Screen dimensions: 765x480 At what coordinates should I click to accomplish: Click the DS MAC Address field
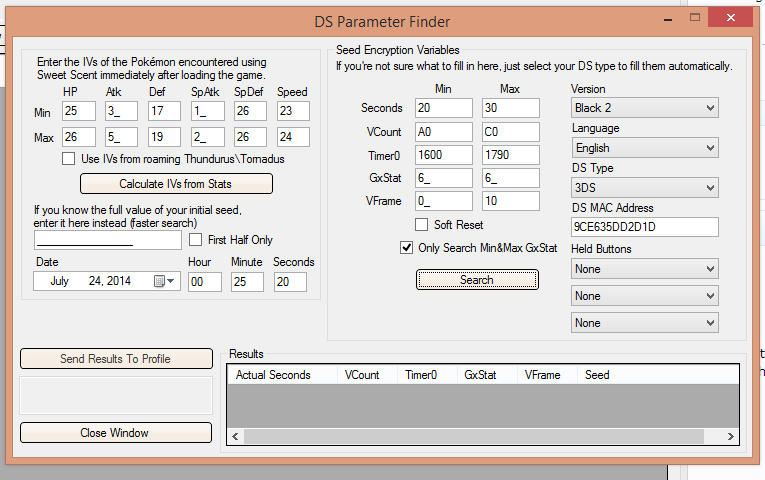(x=644, y=228)
